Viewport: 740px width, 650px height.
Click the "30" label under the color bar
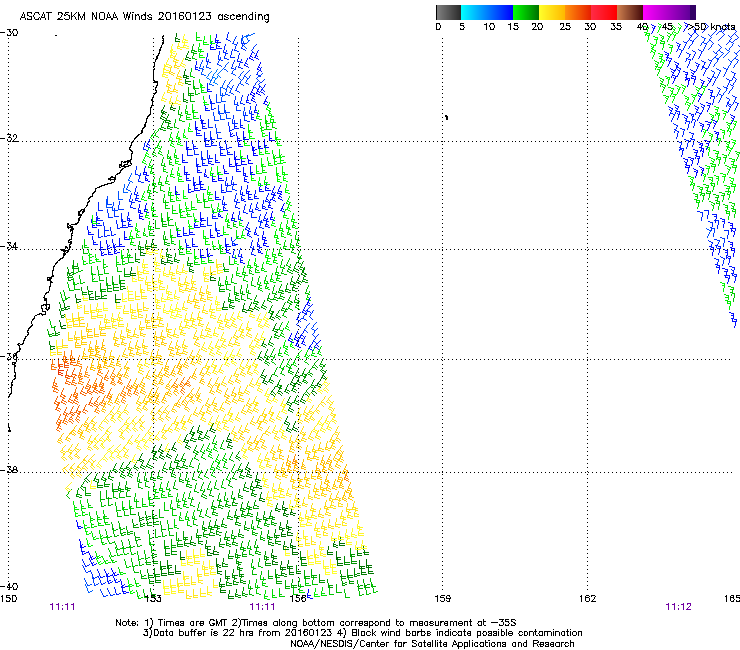[590, 27]
